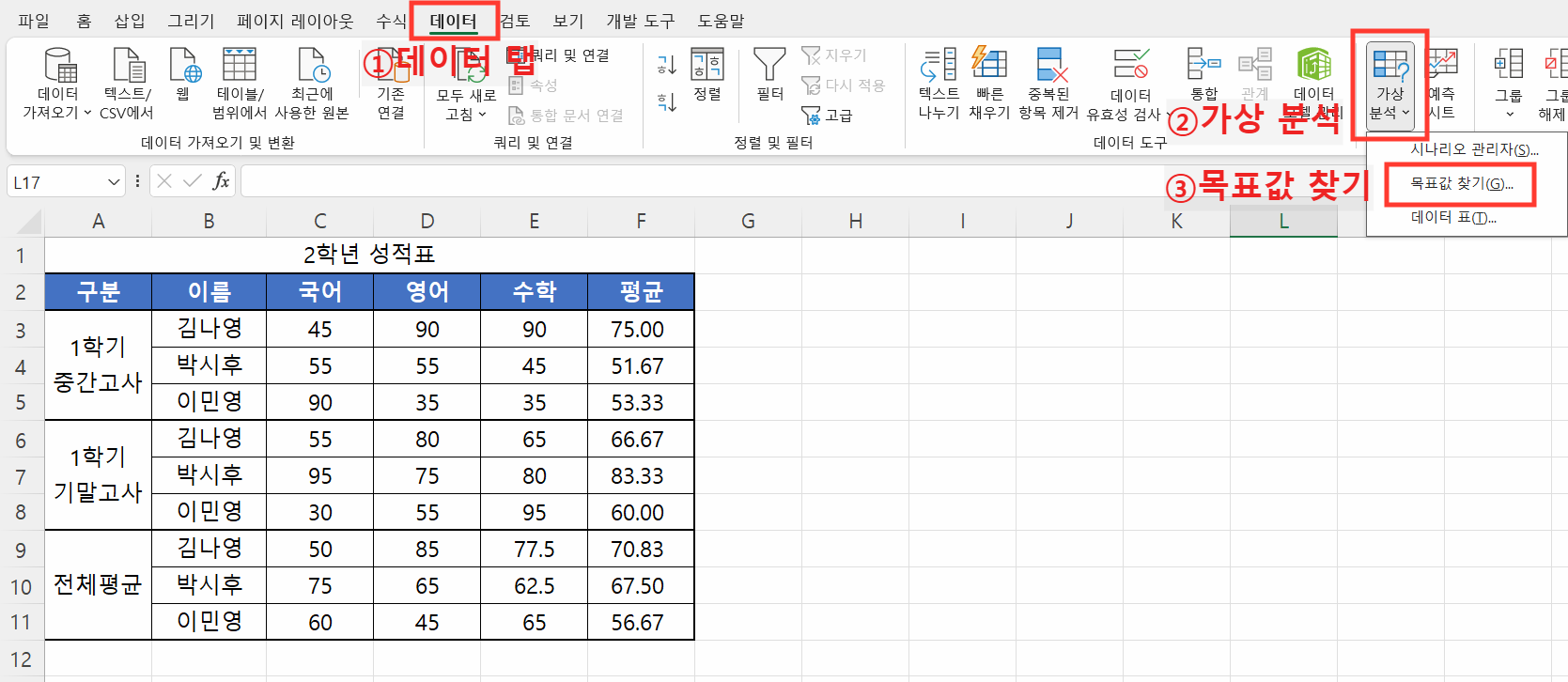Select cell with value 83.33
This screenshot has width=1568, height=682.
641,476
